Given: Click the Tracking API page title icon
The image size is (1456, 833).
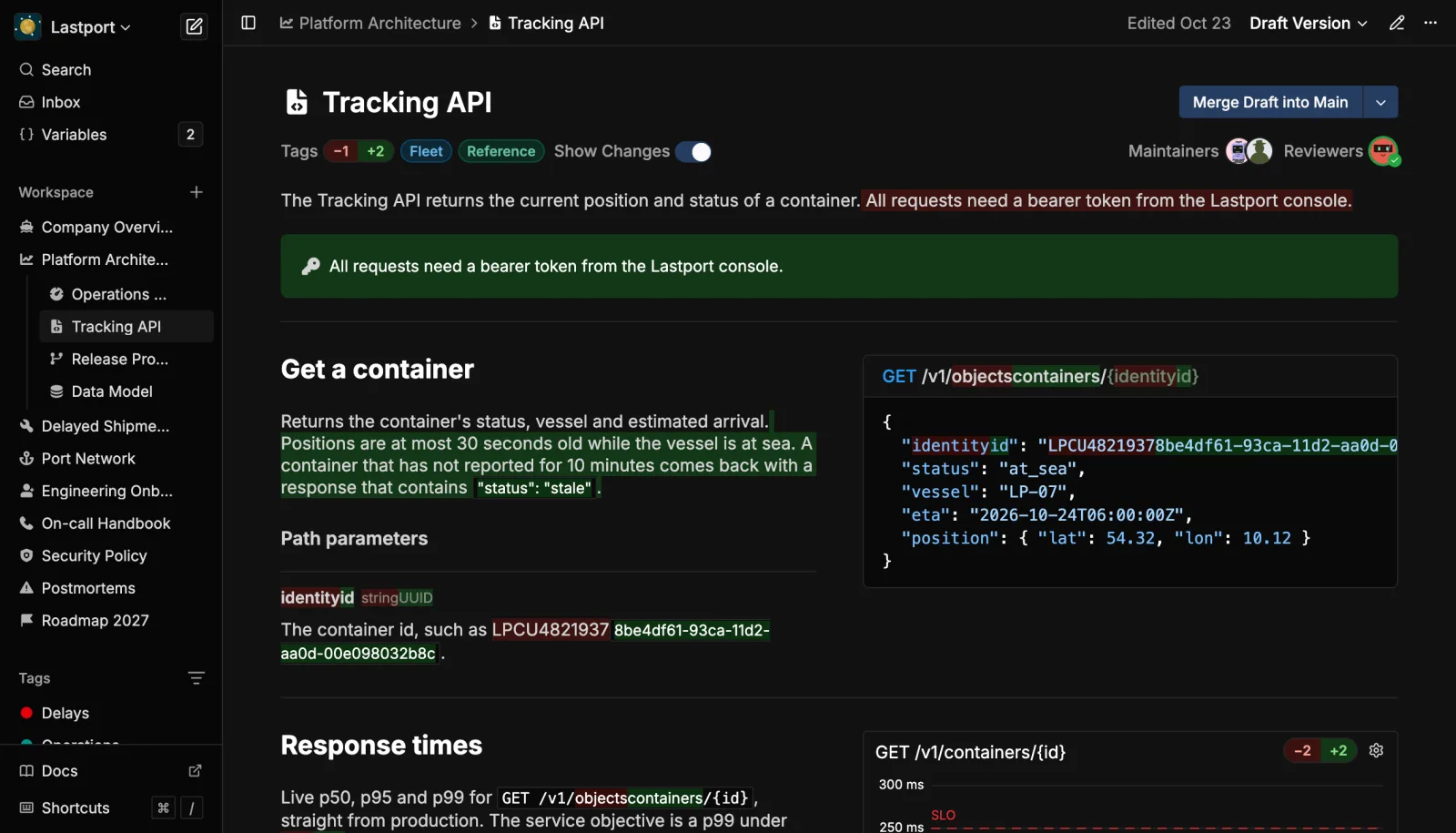Looking at the screenshot, I should (297, 102).
